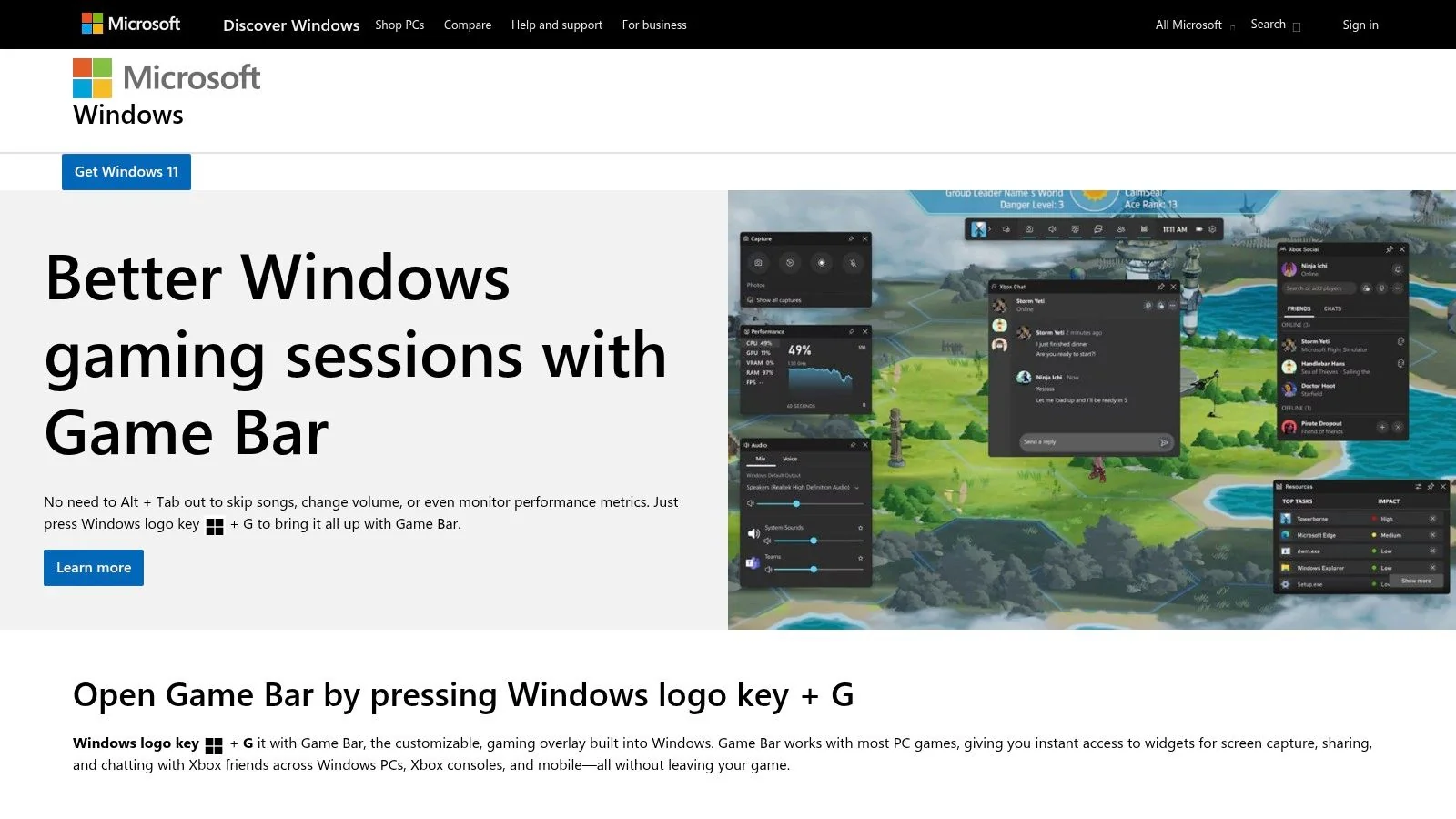Viewport: 1456px width, 819px height.
Task: Open the Speakers output dropdown in Audio widget
Action: coord(803,487)
